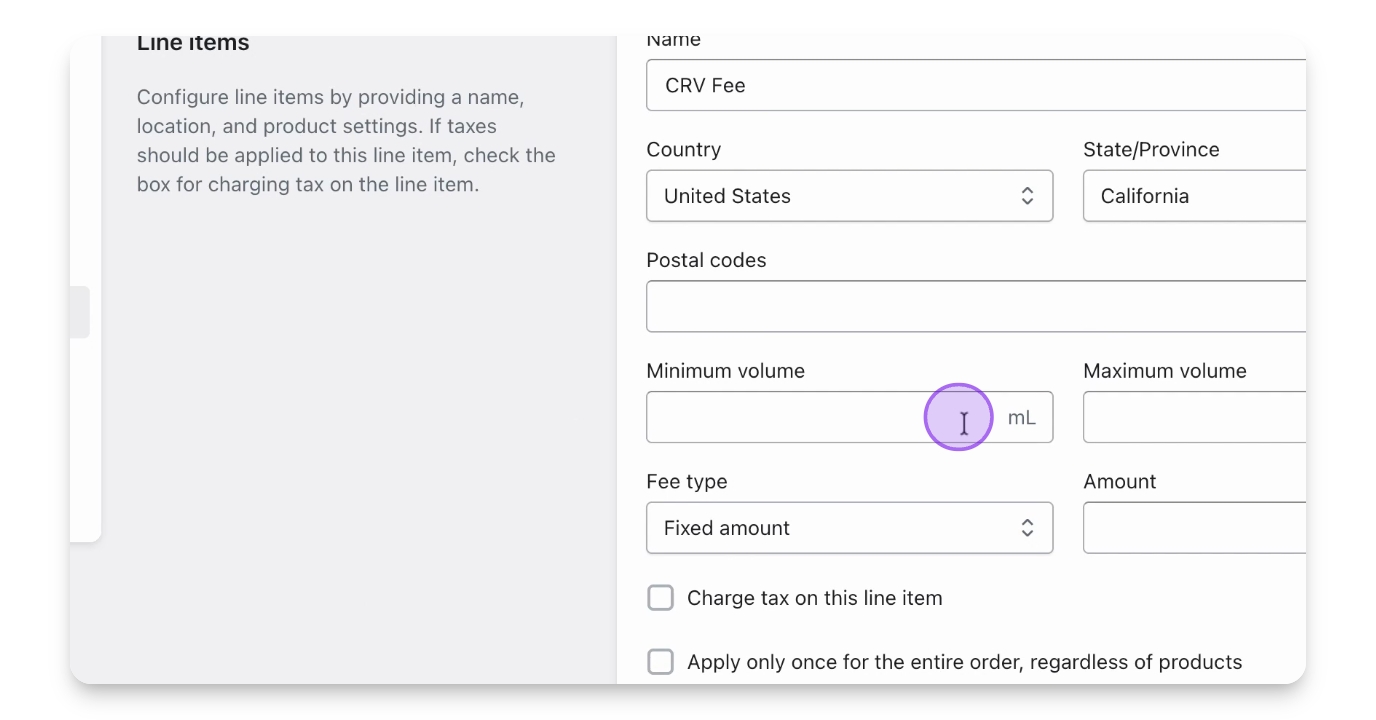Screen dimensions: 1376x720
Task: Click the 'Apply only once for the entire order' label
Action: click(x=964, y=662)
